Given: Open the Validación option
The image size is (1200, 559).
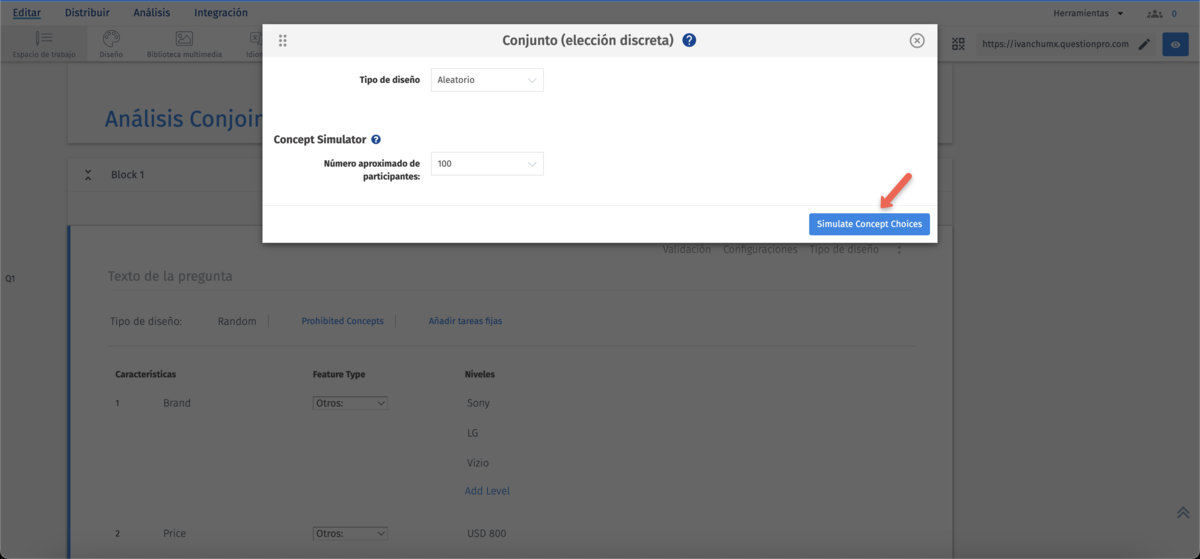Looking at the screenshot, I should (687, 249).
